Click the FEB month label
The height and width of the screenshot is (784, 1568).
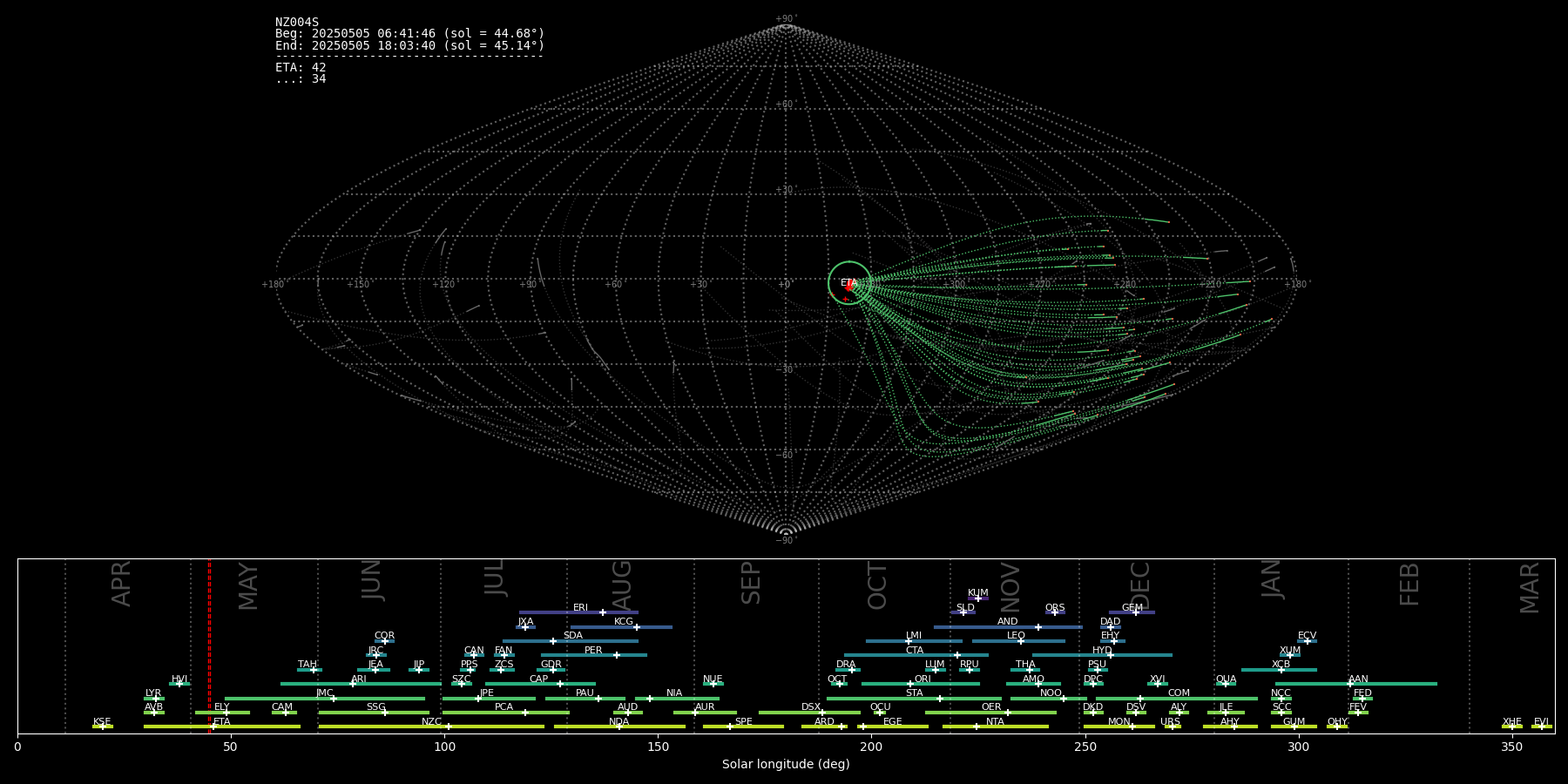click(1409, 585)
